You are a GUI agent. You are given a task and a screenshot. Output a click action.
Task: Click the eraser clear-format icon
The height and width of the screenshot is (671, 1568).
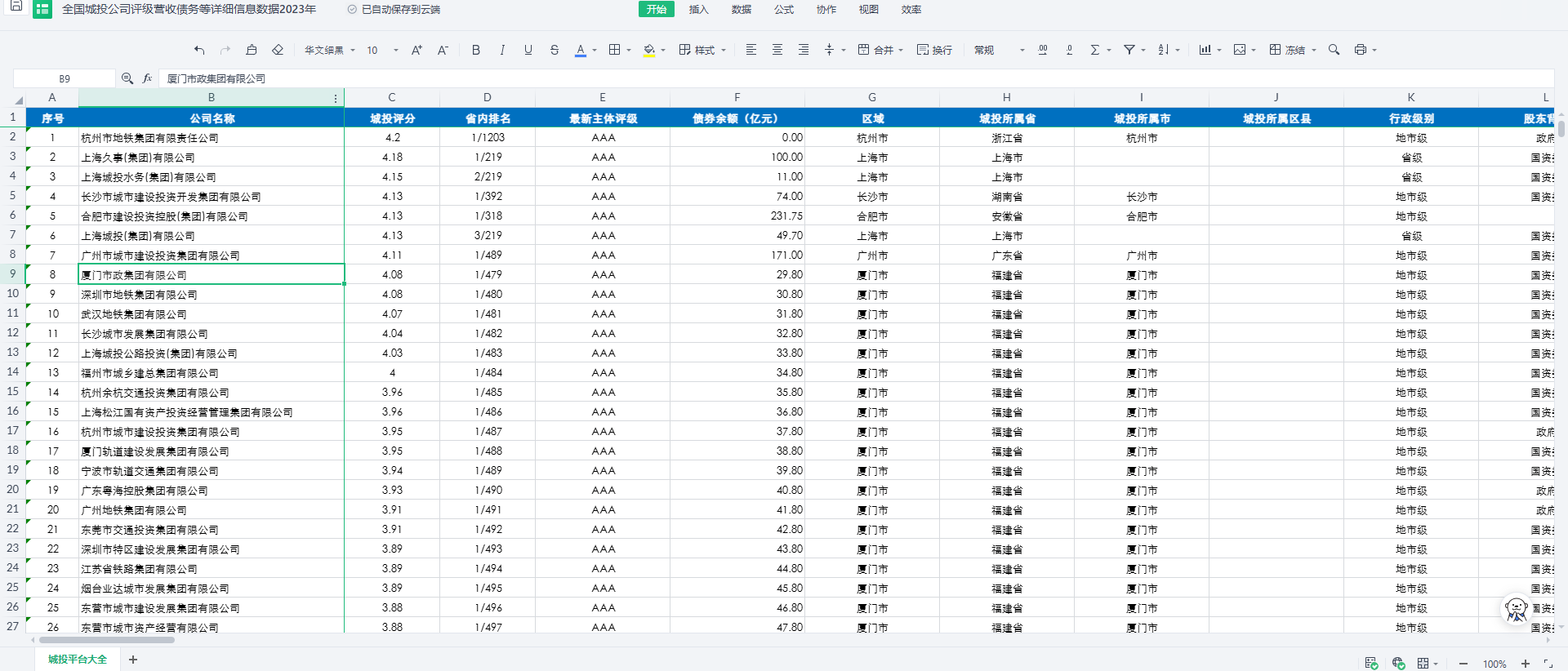pos(278,50)
